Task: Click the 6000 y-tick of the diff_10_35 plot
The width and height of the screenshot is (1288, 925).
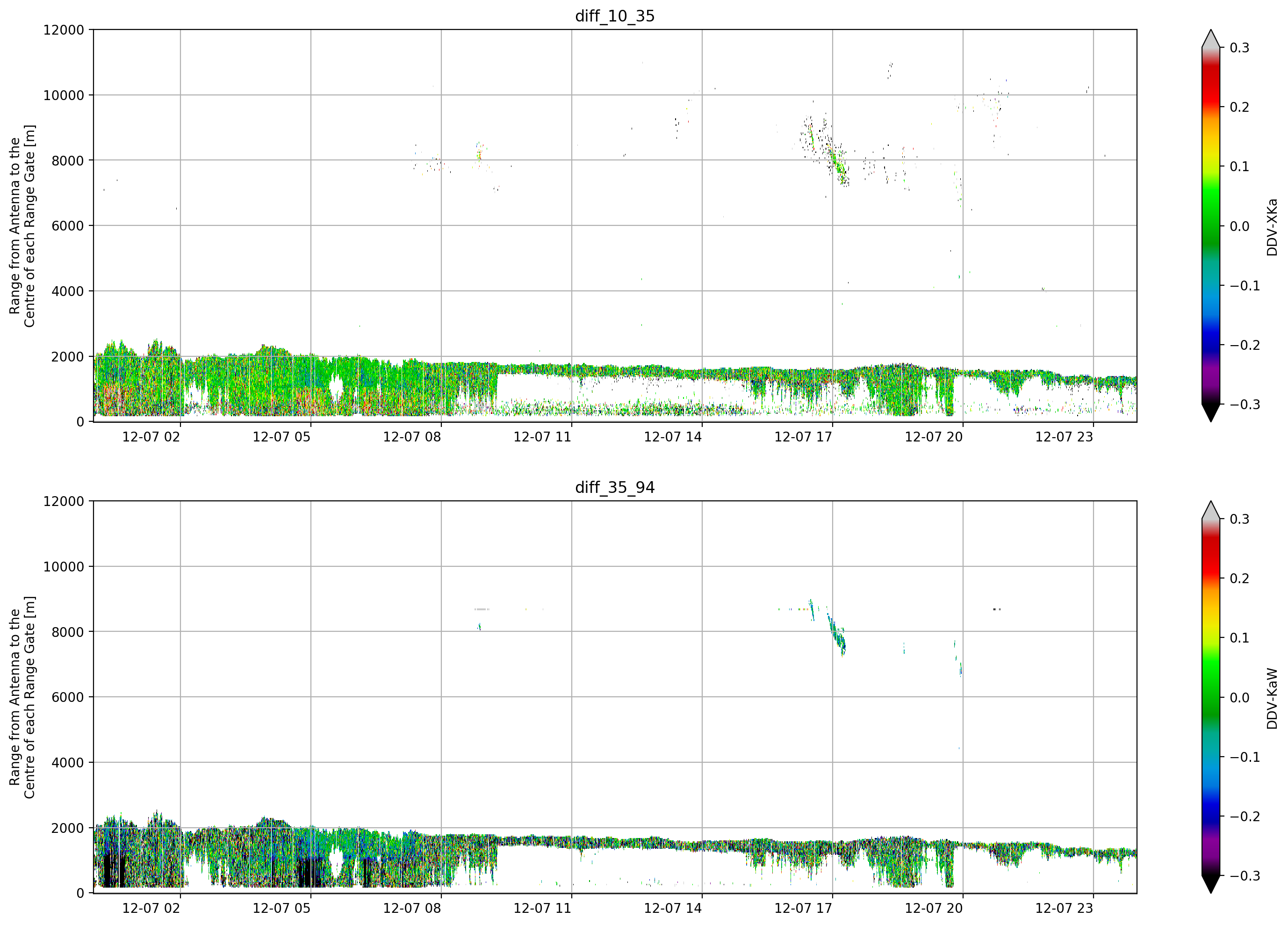Action: click(x=68, y=225)
